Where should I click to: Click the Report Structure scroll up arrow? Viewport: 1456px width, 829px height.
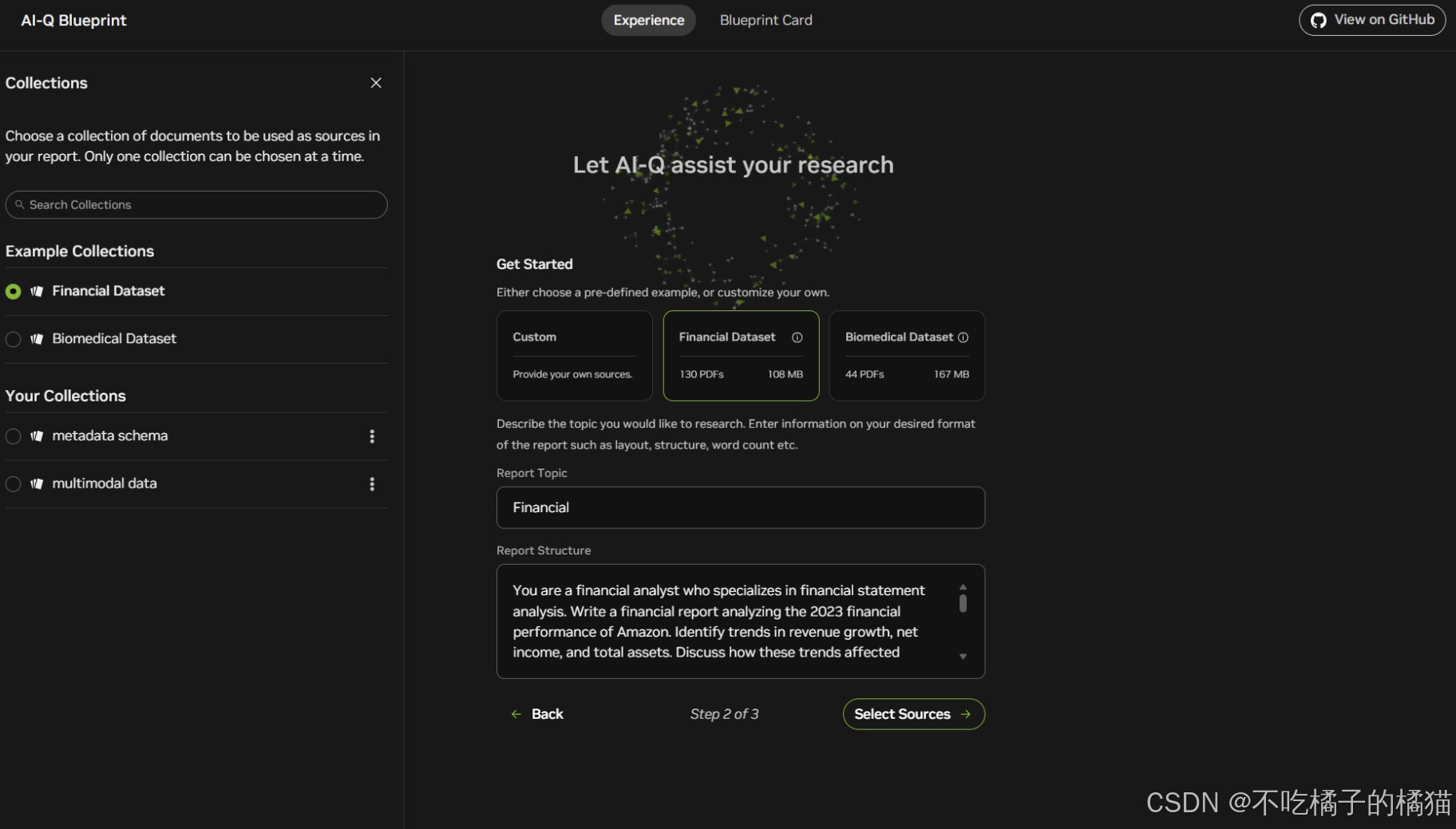point(963,587)
